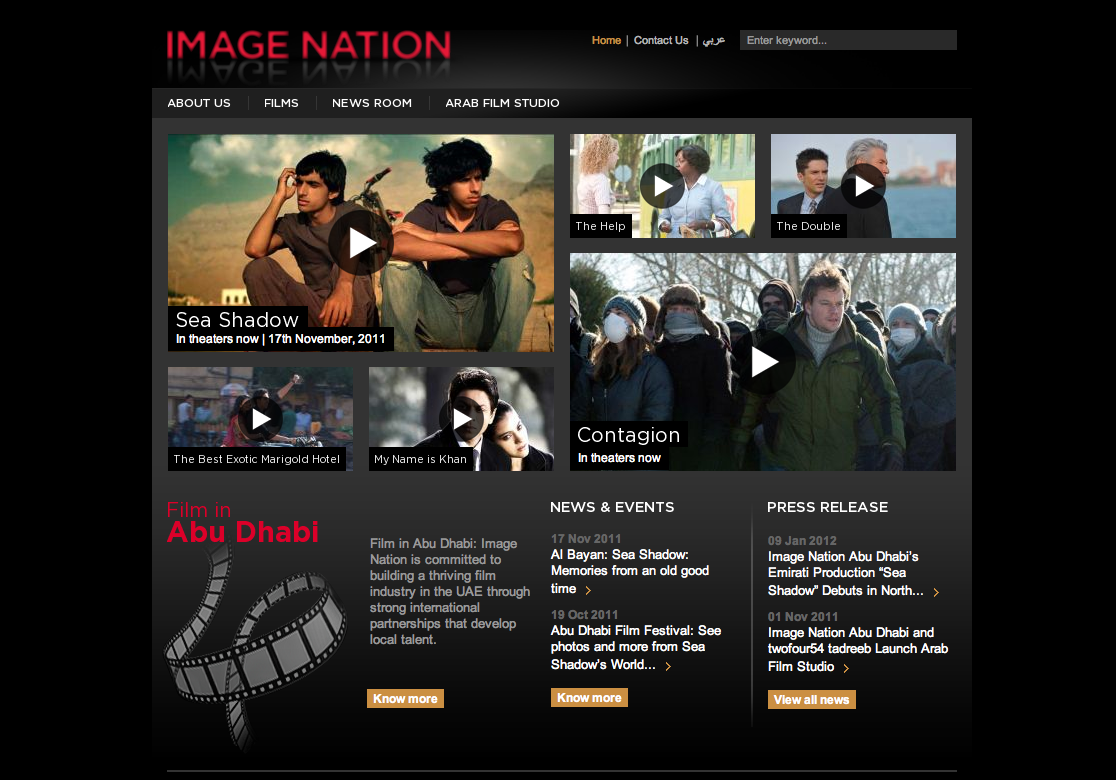
Task: Click the View all news button
Action: click(811, 700)
